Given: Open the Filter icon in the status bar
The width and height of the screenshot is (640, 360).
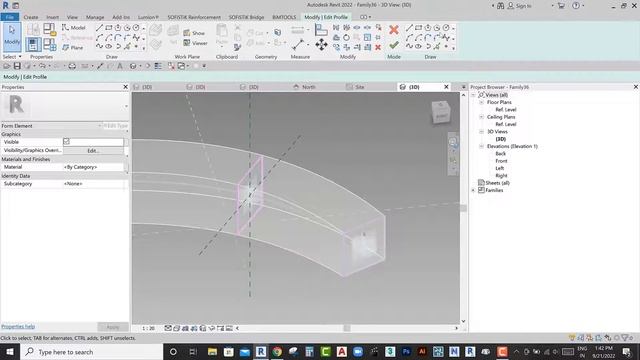Looking at the screenshot, I should click(x=625, y=338).
